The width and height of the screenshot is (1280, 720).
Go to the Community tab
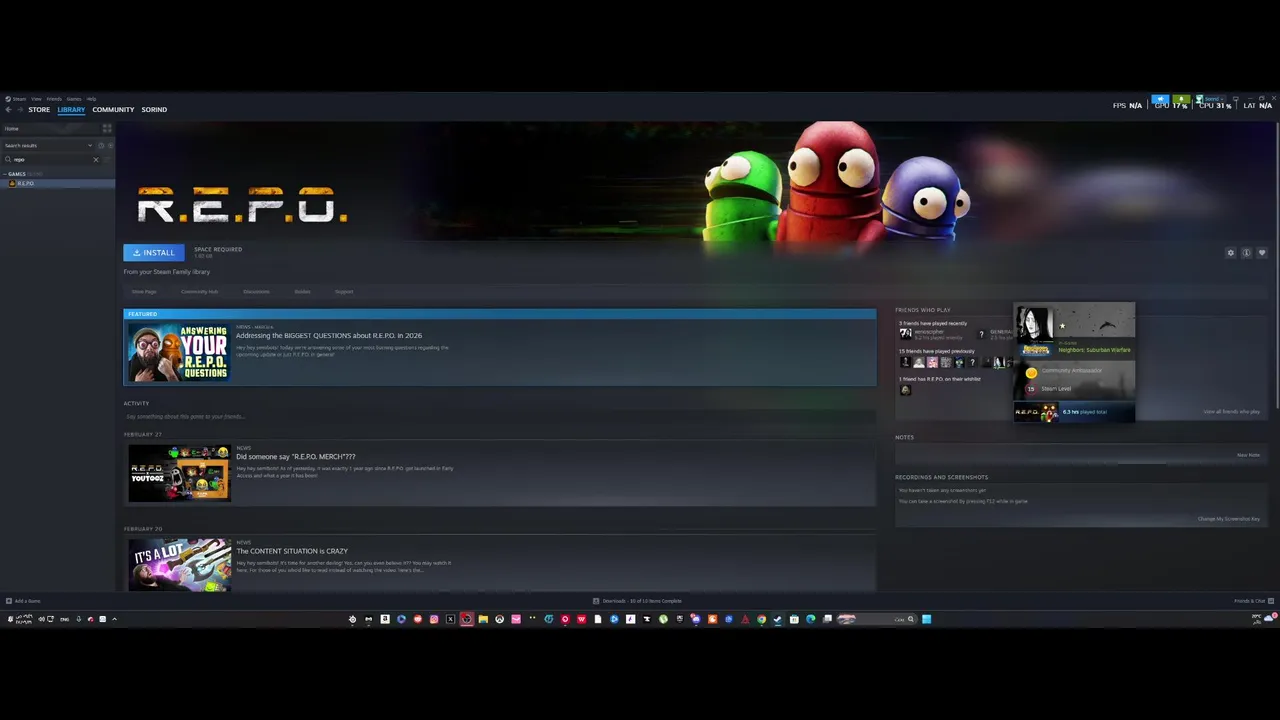(113, 110)
